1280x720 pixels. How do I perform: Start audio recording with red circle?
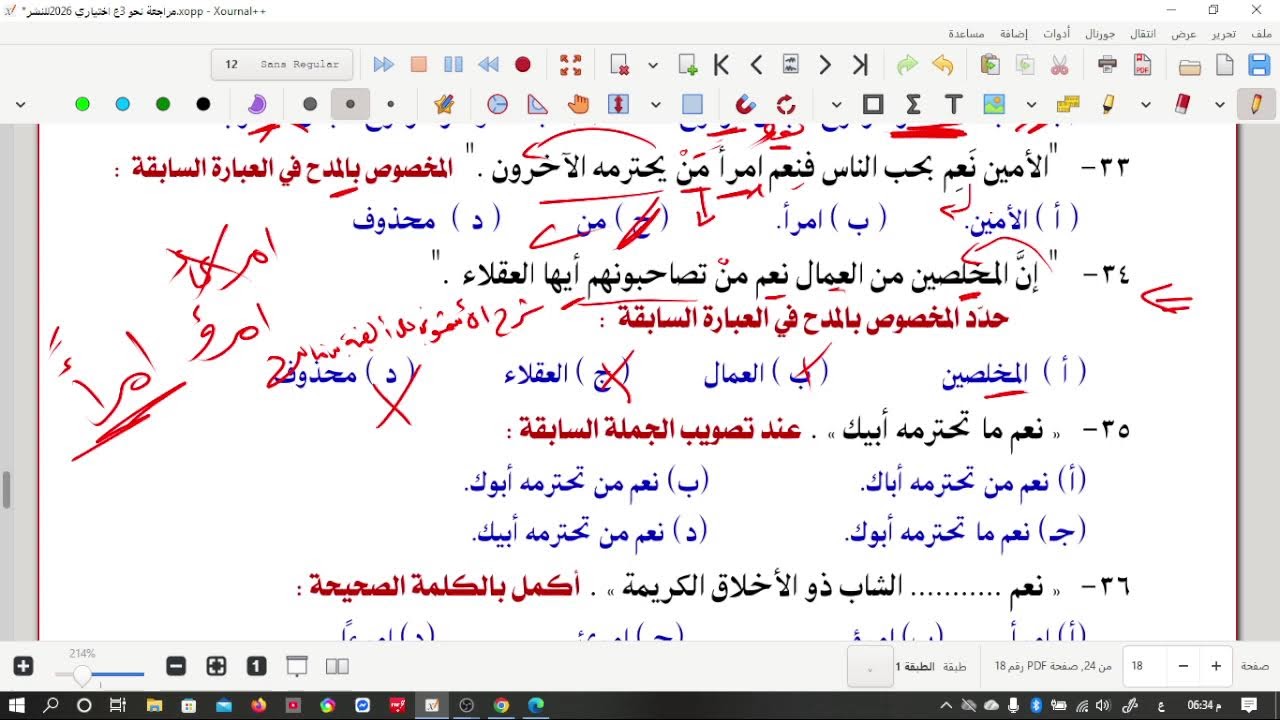click(522, 65)
